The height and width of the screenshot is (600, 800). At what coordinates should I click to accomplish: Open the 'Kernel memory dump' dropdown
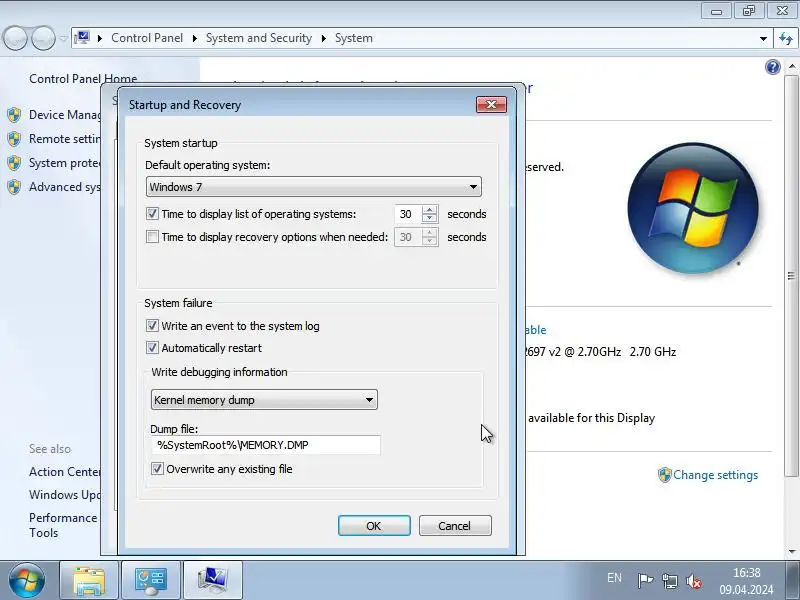(x=264, y=399)
